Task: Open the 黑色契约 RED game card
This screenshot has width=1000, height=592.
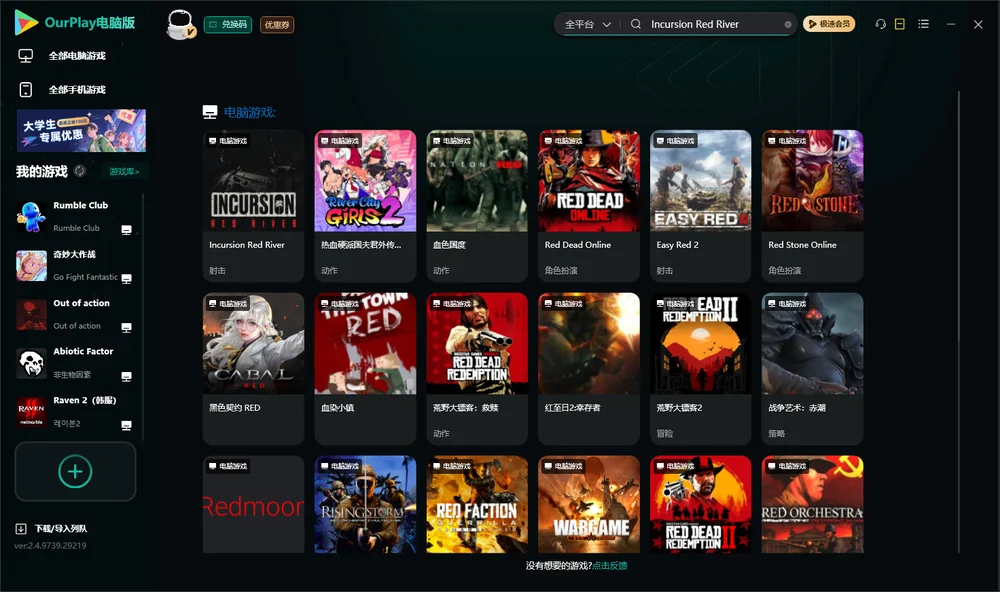Action: pyautogui.click(x=253, y=368)
